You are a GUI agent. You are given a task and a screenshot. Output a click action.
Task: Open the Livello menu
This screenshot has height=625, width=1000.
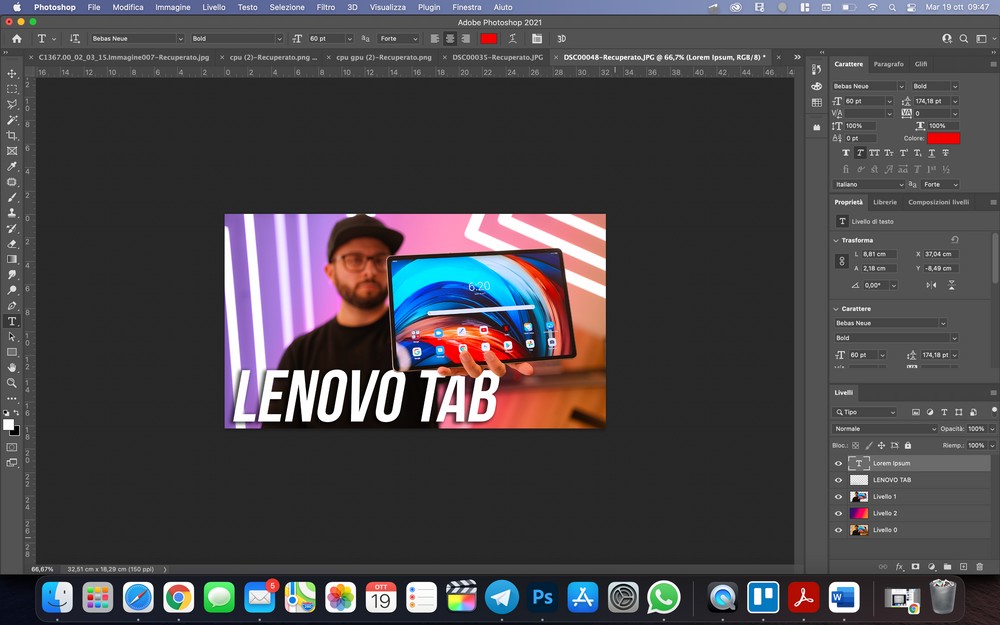pos(214,7)
